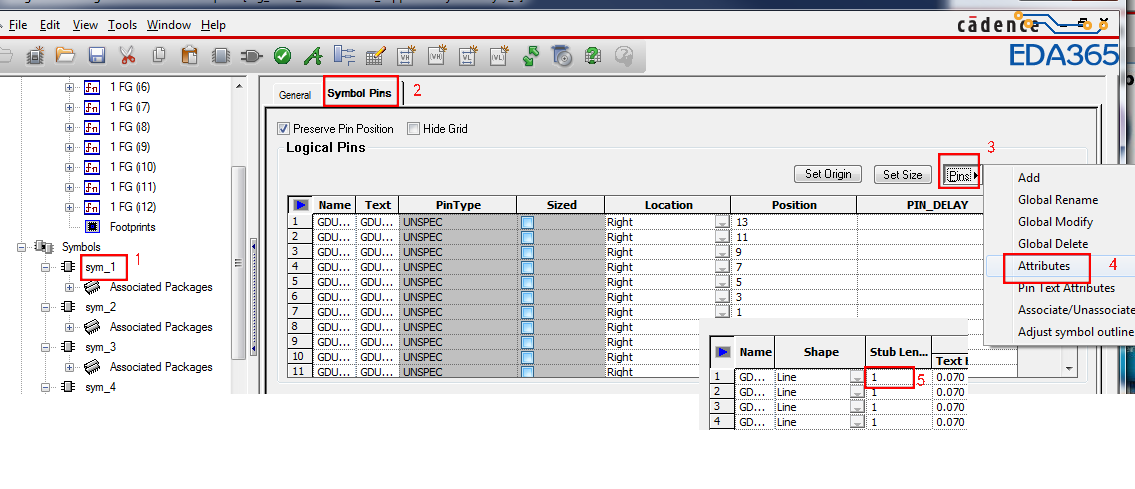Collapse the Symbols tree node

(20, 247)
